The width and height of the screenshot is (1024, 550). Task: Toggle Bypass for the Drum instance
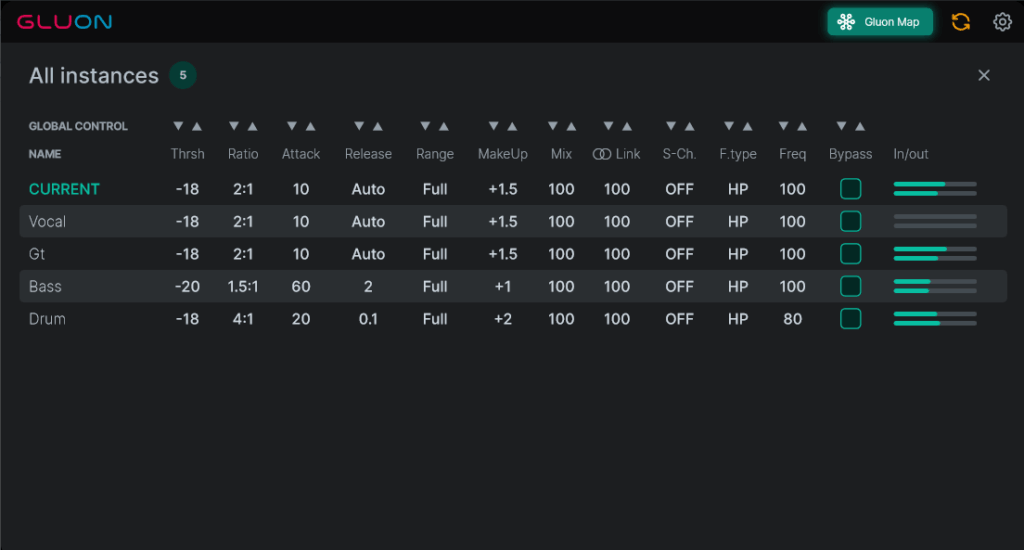(850, 319)
